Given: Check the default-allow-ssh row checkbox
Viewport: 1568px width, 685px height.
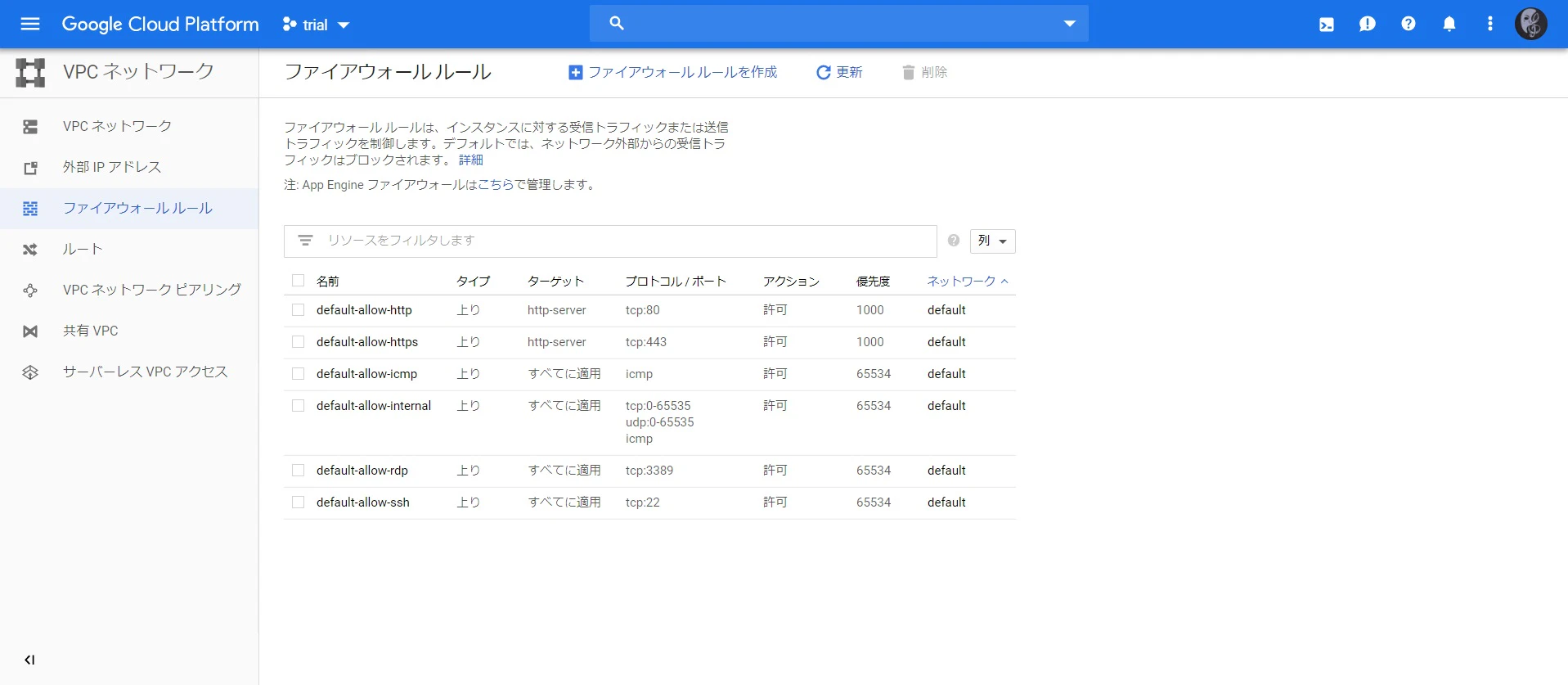Looking at the screenshot, I should point(298,502).
